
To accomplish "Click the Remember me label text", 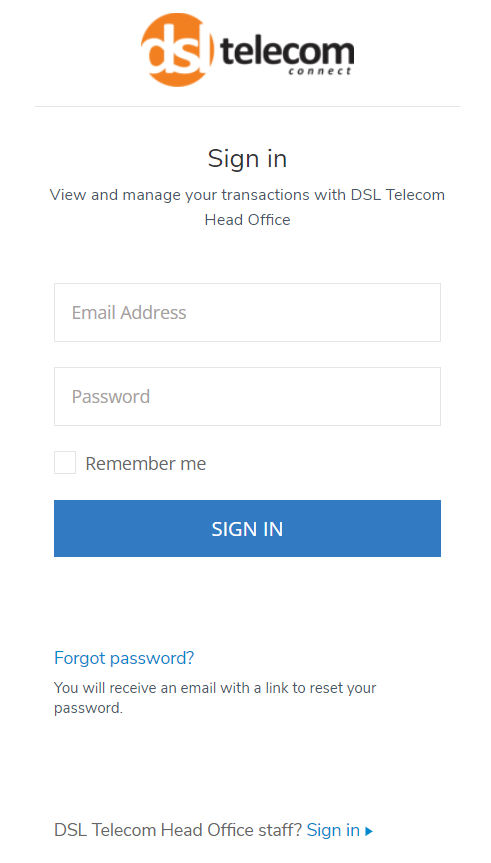I will click(146, 463).
